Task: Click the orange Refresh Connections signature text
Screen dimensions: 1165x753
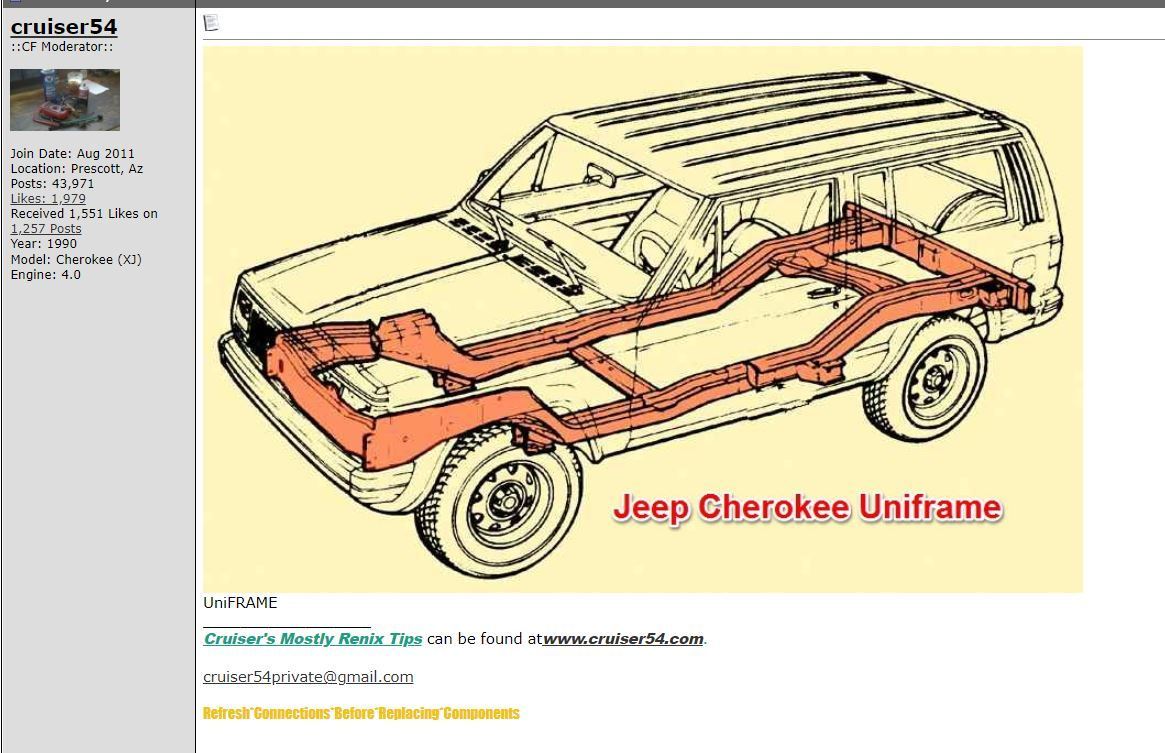Action: point(361,713)
